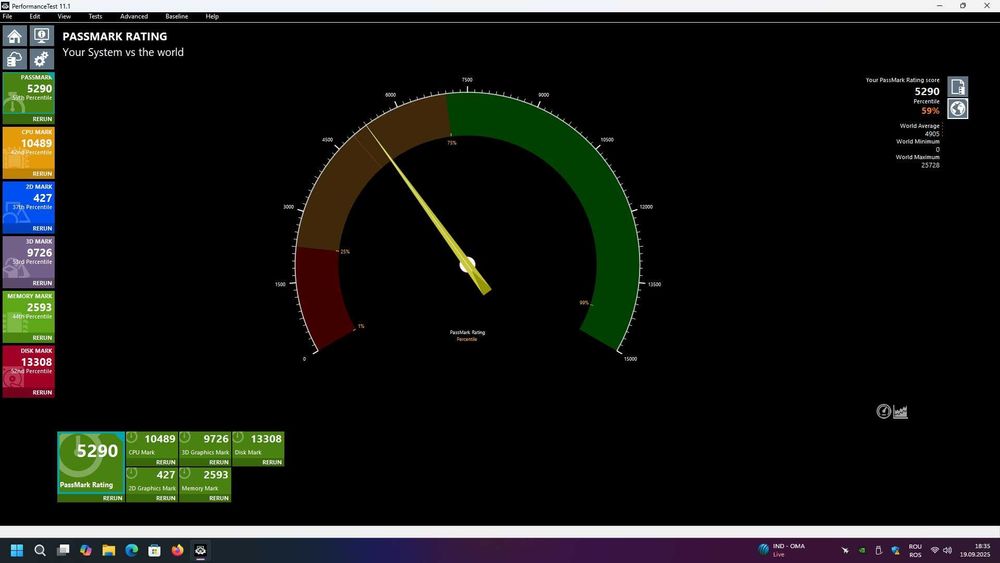The width and height of the screenshot is (1000, 563).
Task: Open the Baseline menu
Action: point(177,17)
